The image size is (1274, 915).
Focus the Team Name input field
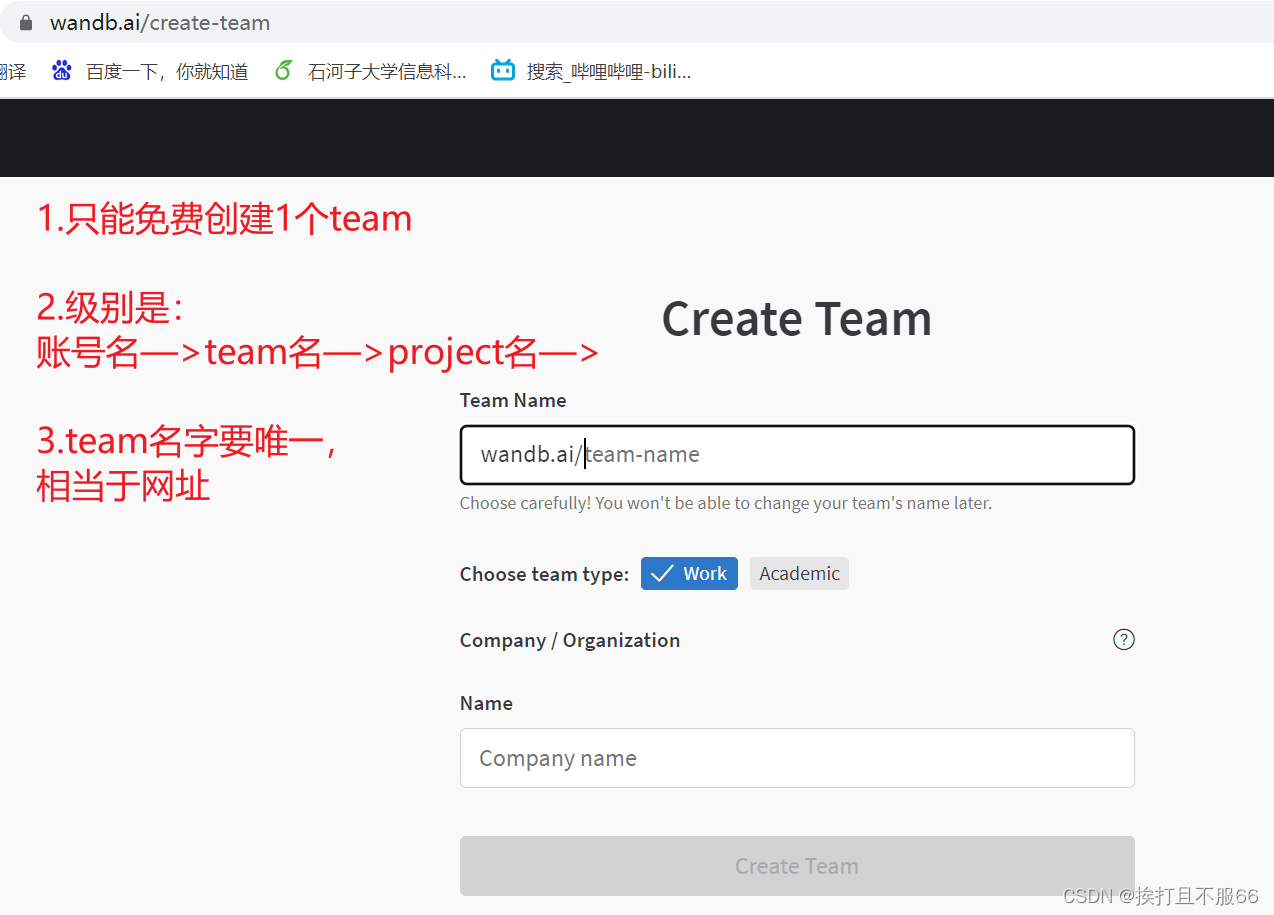[797, 455]
